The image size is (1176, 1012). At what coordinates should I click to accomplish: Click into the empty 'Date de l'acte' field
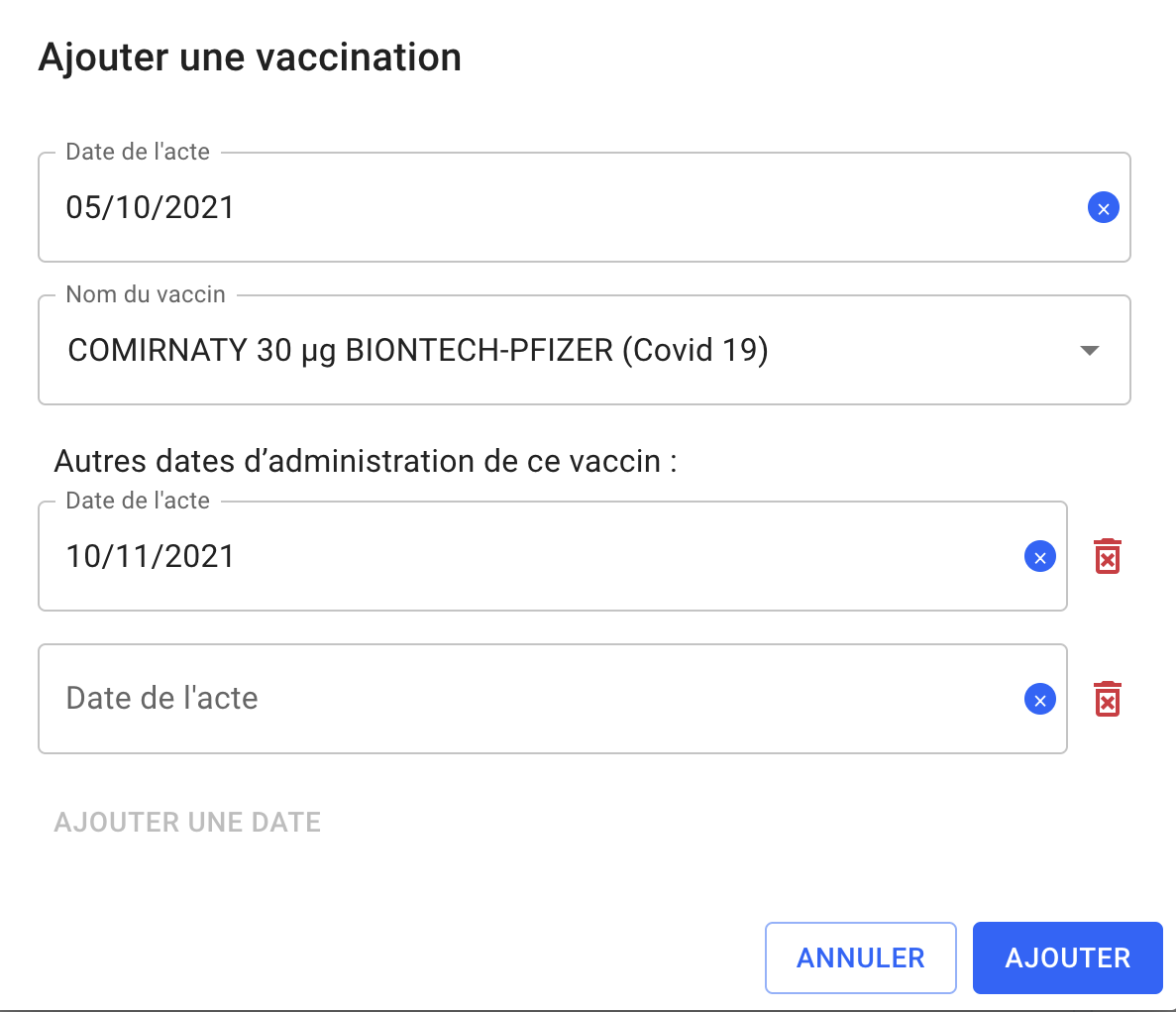[553, 699]
